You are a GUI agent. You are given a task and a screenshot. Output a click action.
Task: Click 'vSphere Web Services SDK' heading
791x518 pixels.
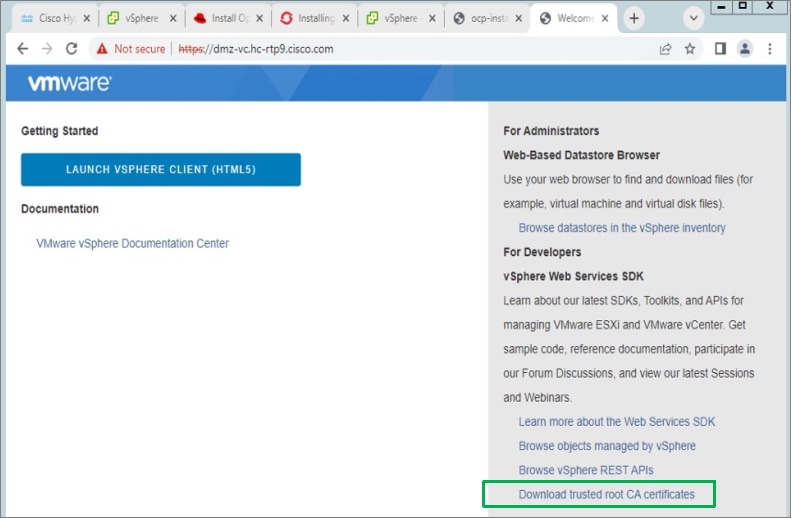(573, 276)
